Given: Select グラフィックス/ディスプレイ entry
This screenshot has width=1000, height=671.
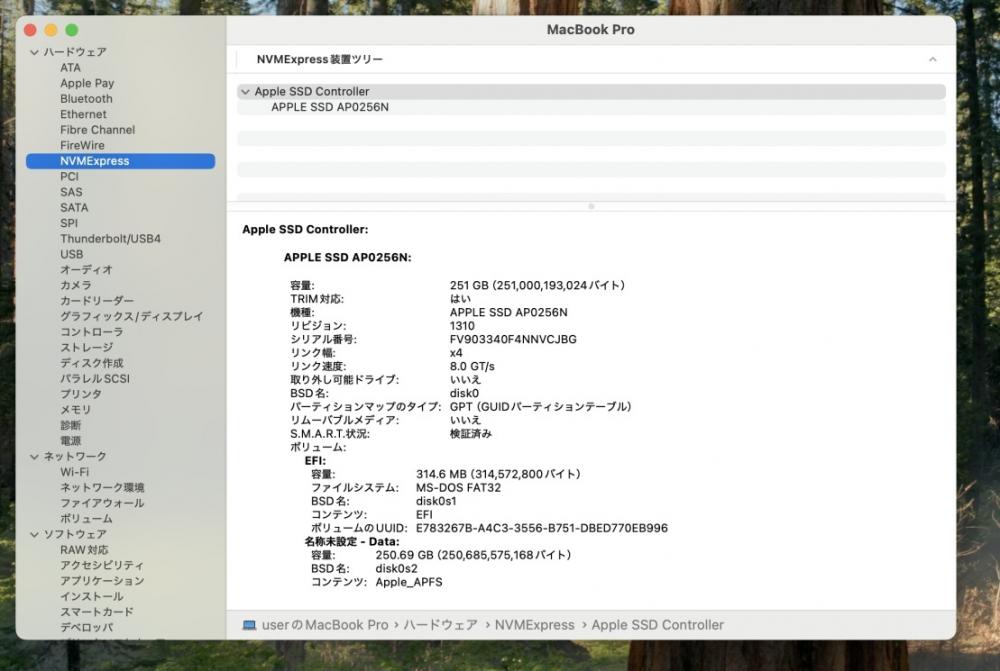Looking at the screenshot, I should pyautogui.click(x=131, y=316).
